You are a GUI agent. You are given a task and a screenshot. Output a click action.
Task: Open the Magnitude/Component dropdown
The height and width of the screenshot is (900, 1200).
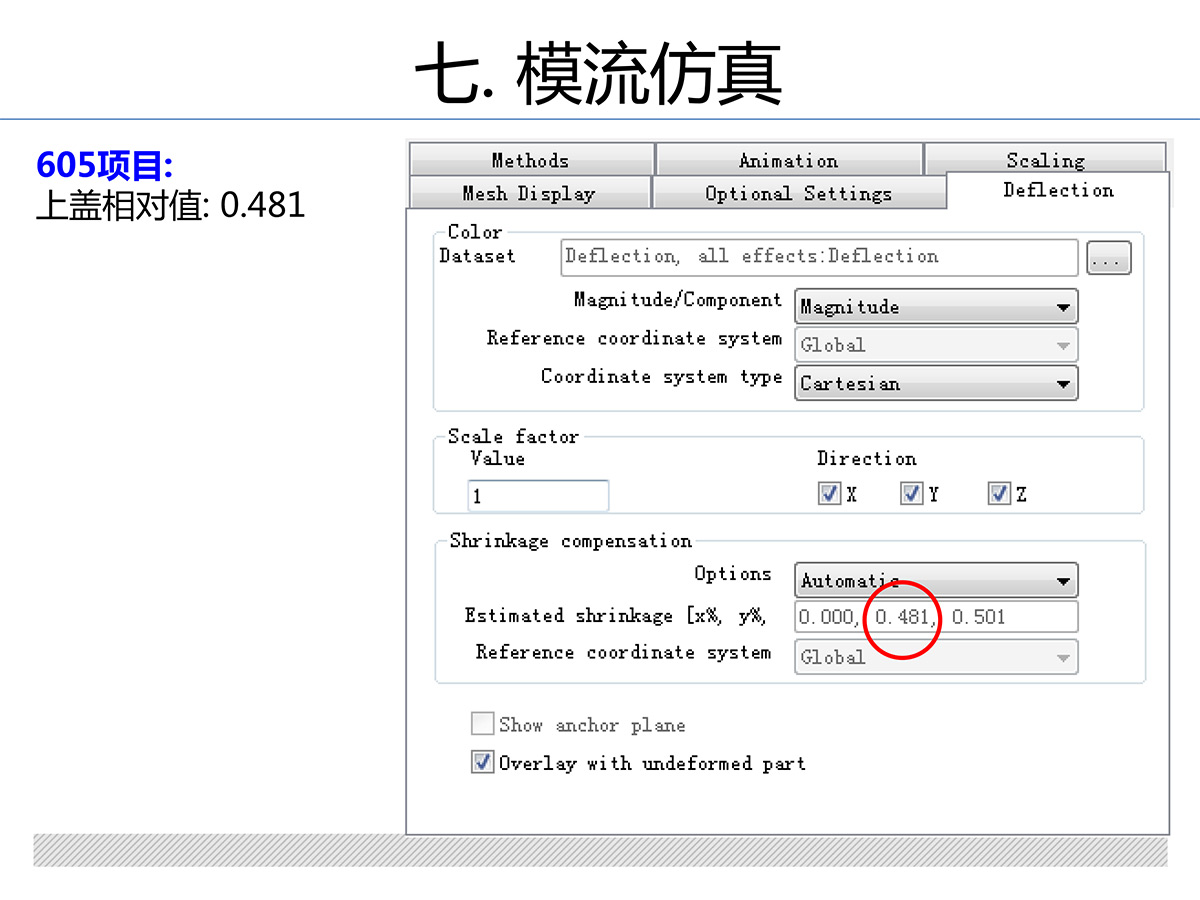click(936, 307)
